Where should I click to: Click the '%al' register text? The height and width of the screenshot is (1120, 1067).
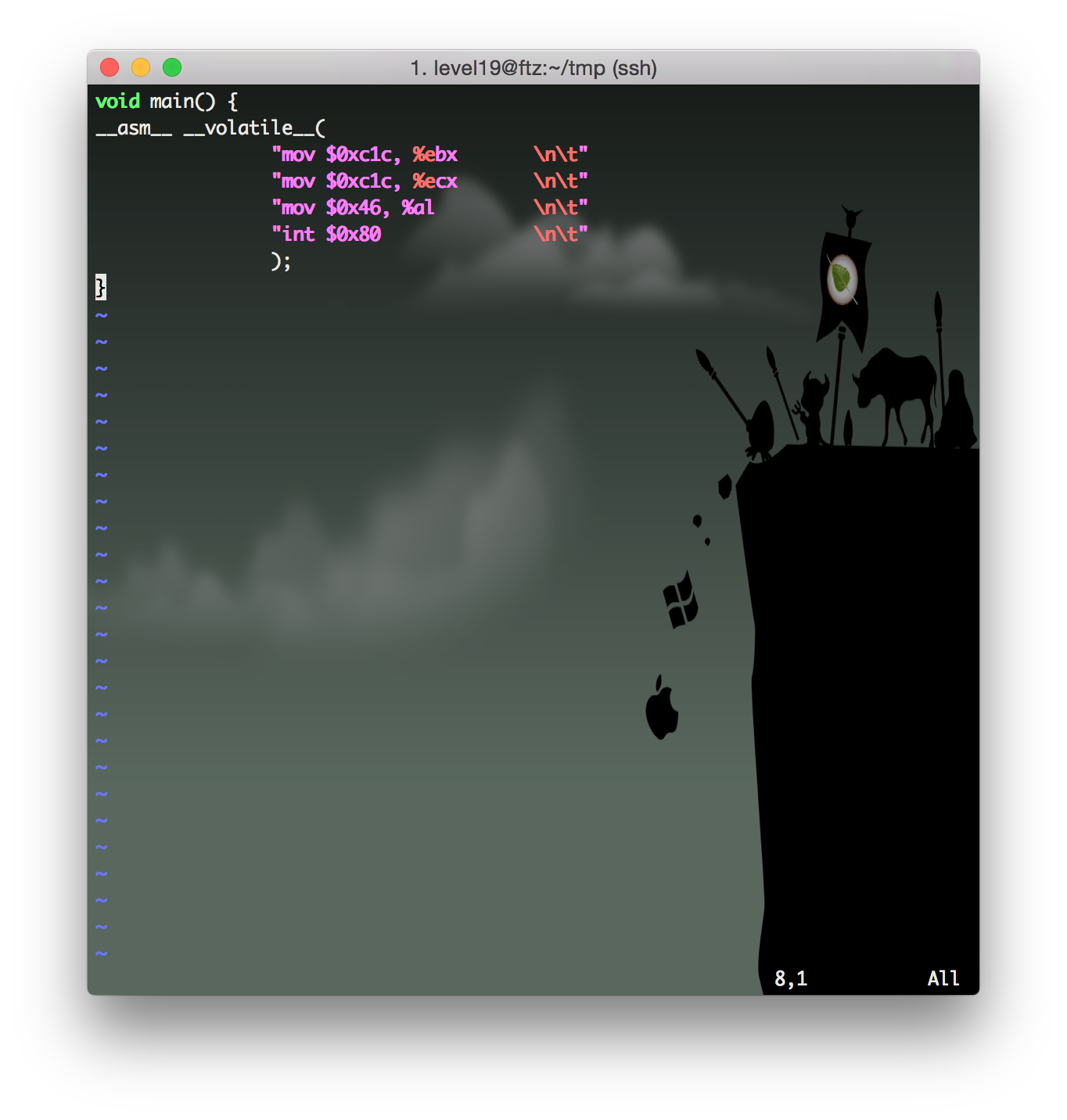tap(418, 208)
